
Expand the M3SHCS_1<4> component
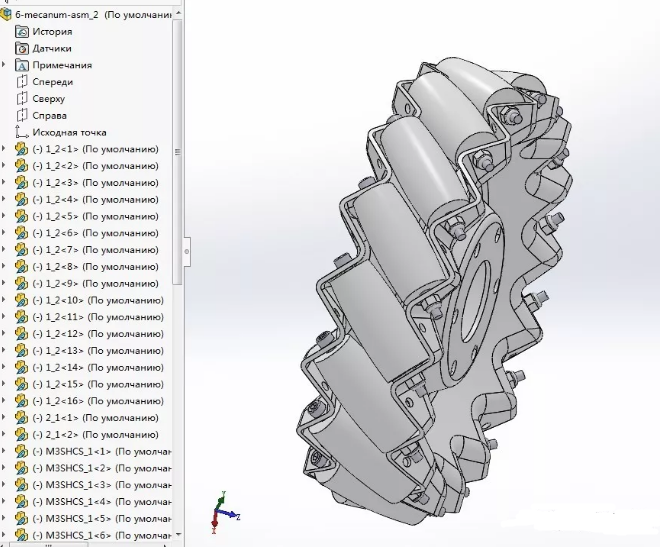click(4, 502)
